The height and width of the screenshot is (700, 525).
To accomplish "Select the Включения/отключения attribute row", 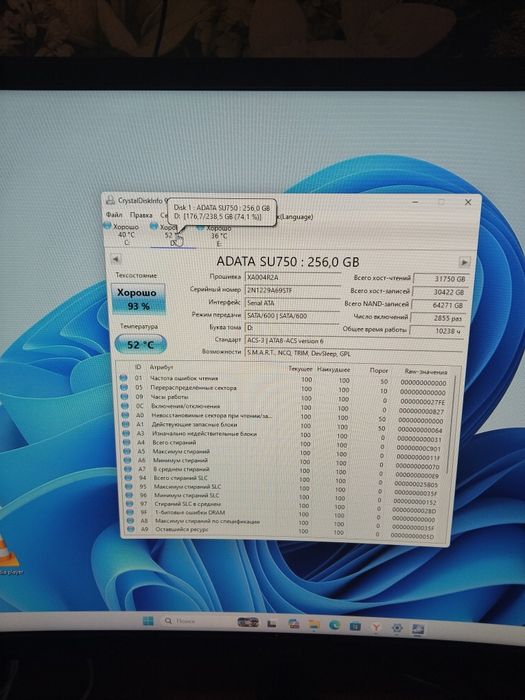I will (x=283, y=408).
